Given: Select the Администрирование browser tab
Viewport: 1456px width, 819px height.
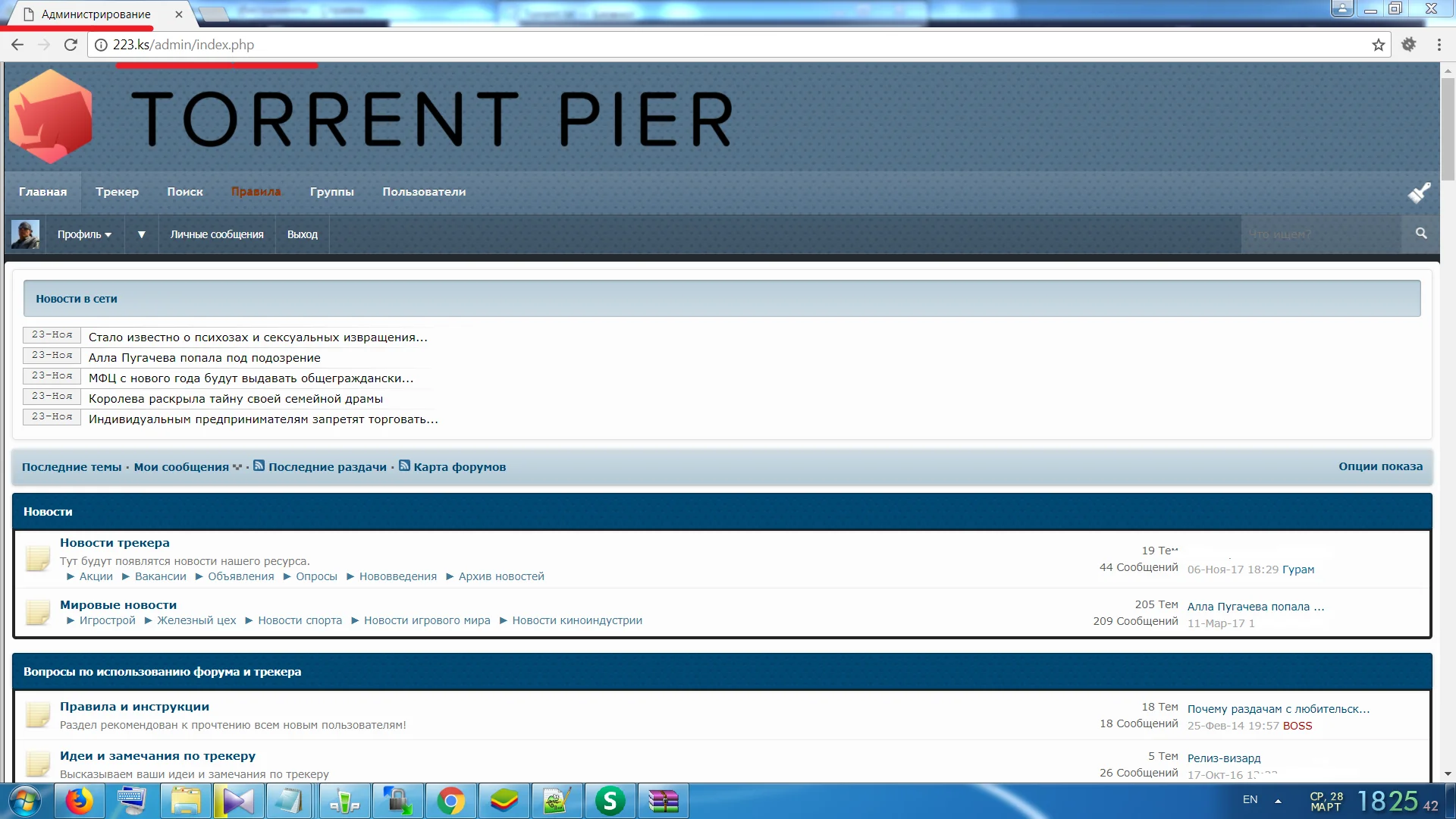Looking at the screenshot, I should click(96, 14).
